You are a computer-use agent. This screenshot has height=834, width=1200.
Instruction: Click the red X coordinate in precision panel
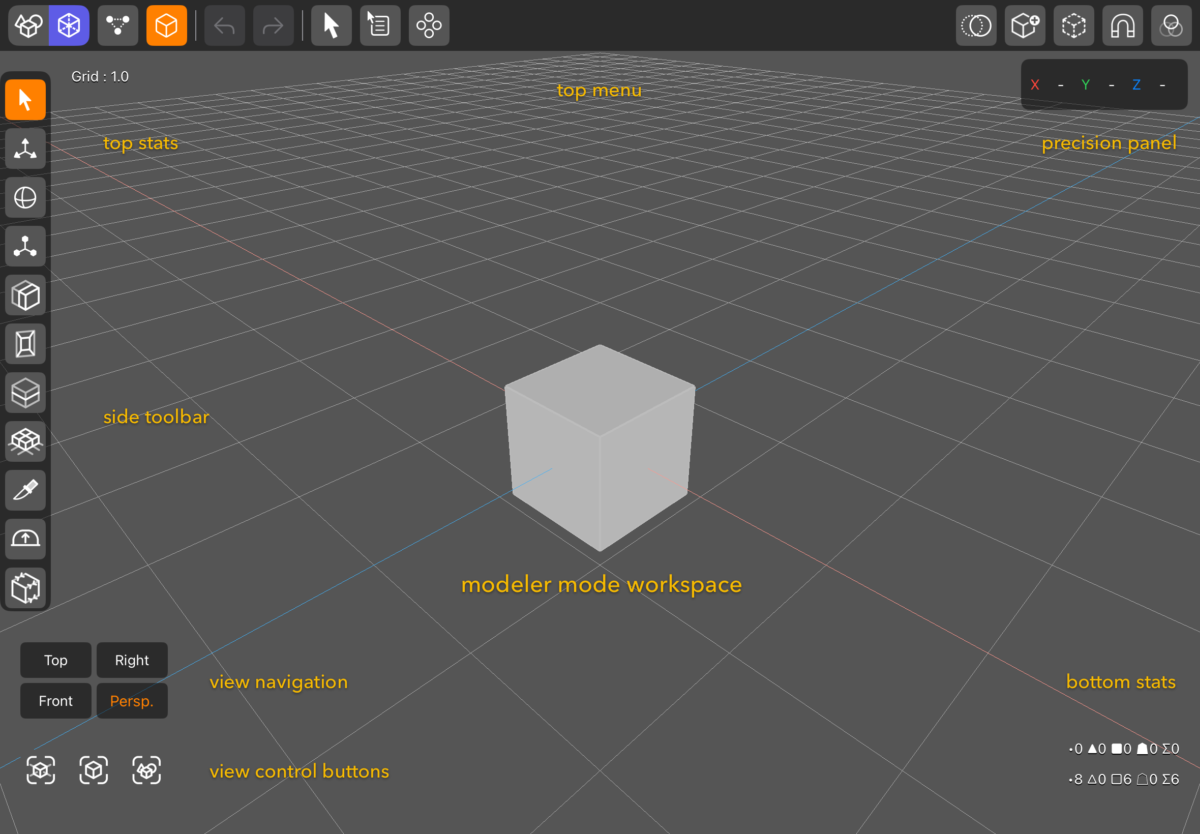(1035, 85)
